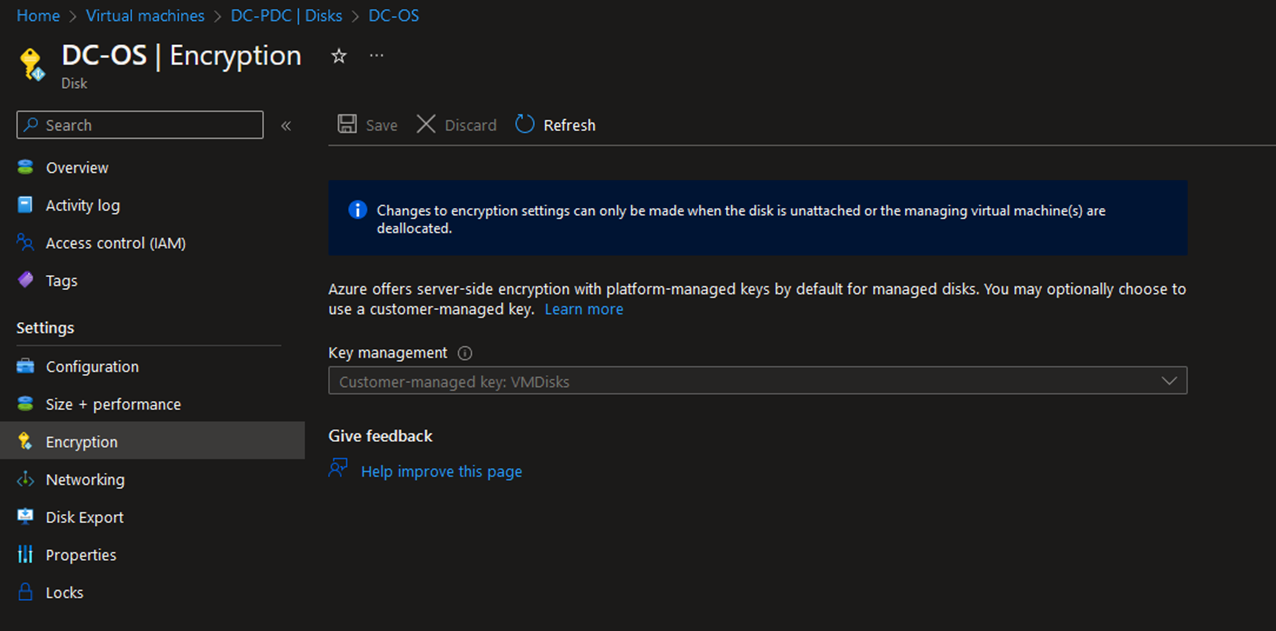Click the Disk subtitle under DC-OS
This screenshot has height=631, width=1276.
pos(74,83)
